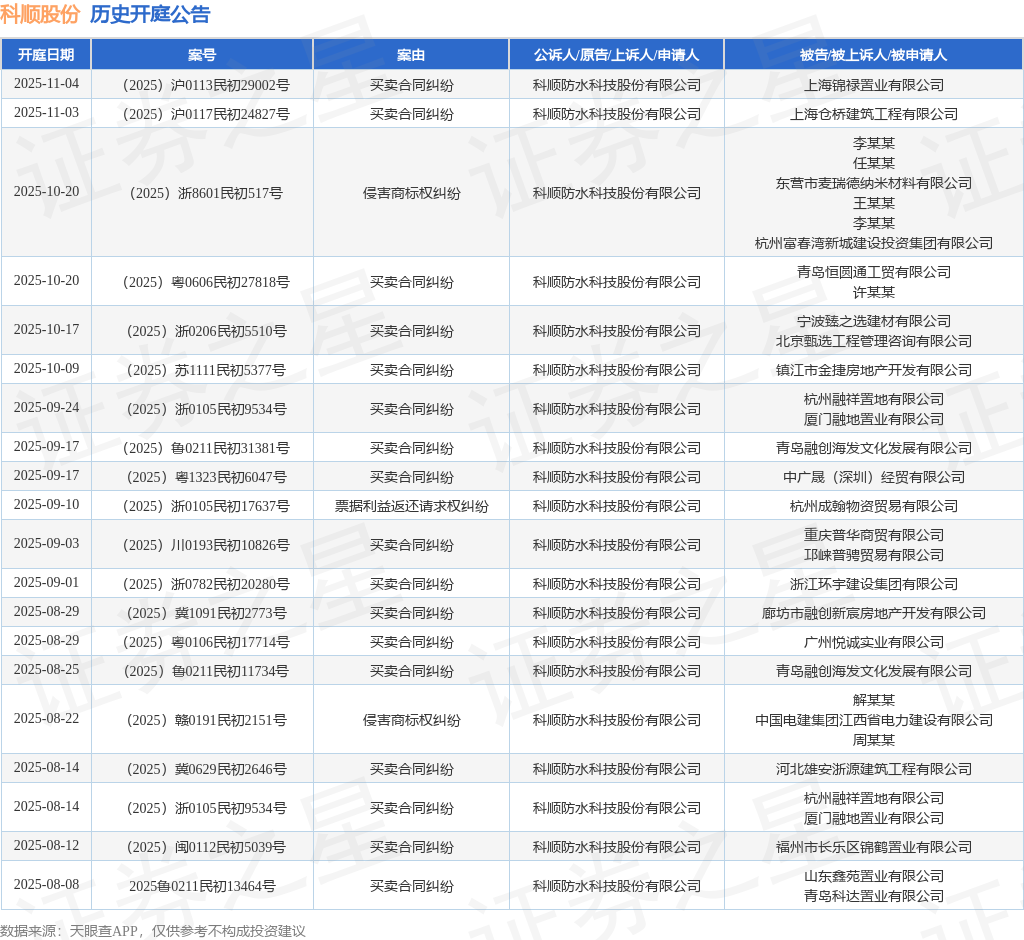Click case number 2025鲁0211民初13464号
The height and width of the screenshot is (940, 1024).
click(x=202, y=886)
